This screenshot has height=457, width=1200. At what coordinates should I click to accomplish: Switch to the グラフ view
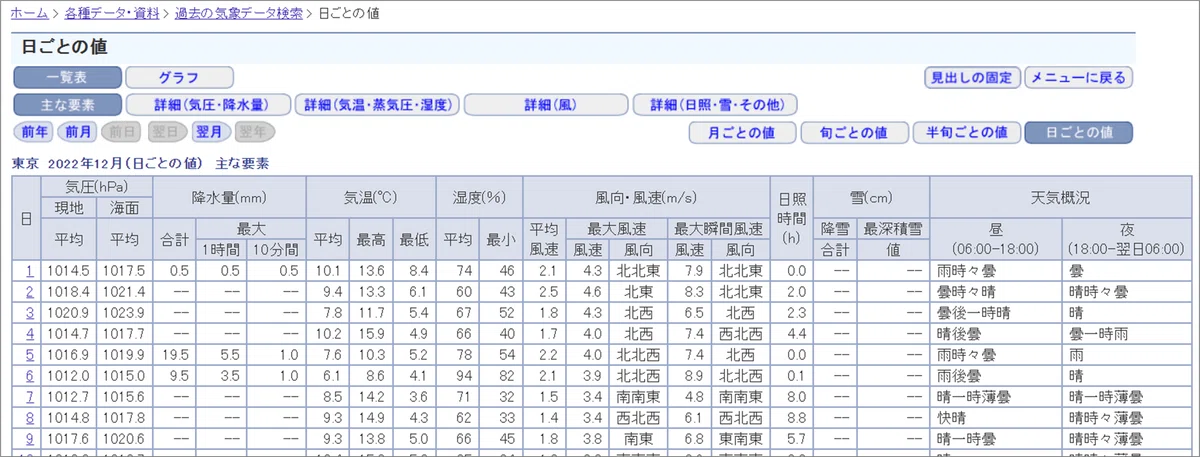[180, 77]
